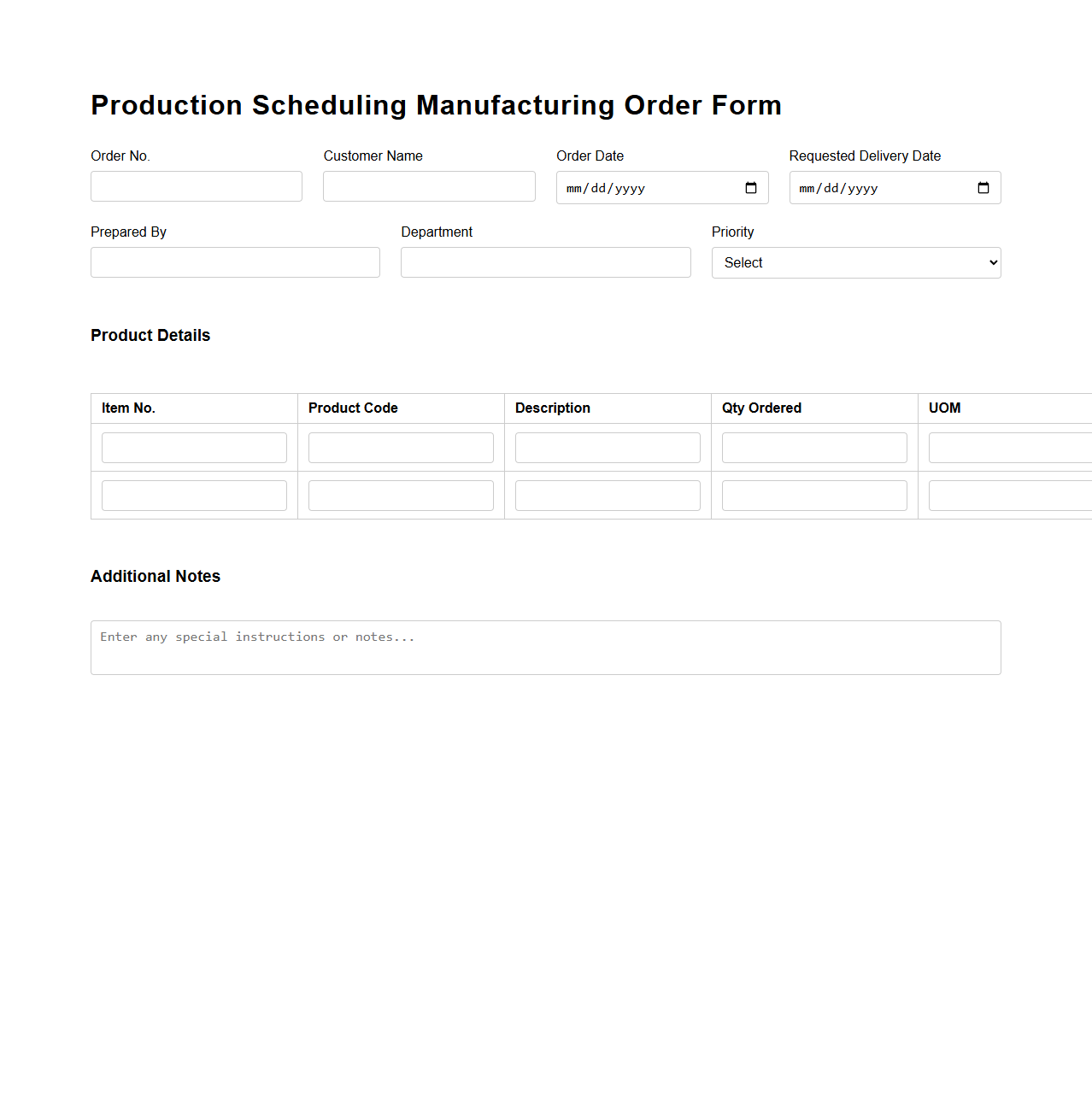Open the Order Date calendar picker
The image size is (1092, 1098).
(751, 187)
